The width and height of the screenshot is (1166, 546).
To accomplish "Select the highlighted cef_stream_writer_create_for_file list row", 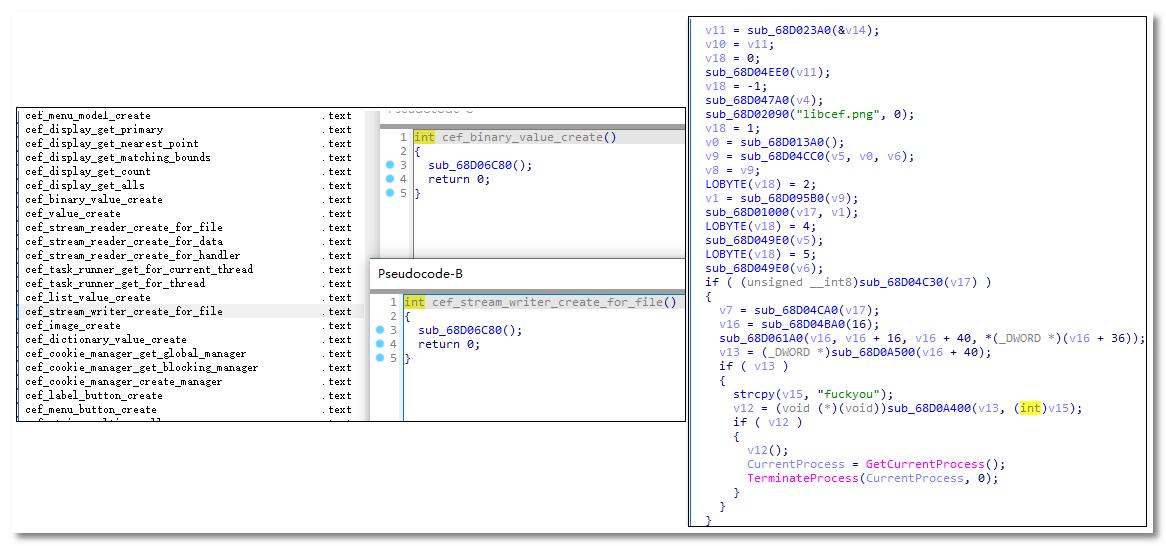I will [x=124, y=312].
